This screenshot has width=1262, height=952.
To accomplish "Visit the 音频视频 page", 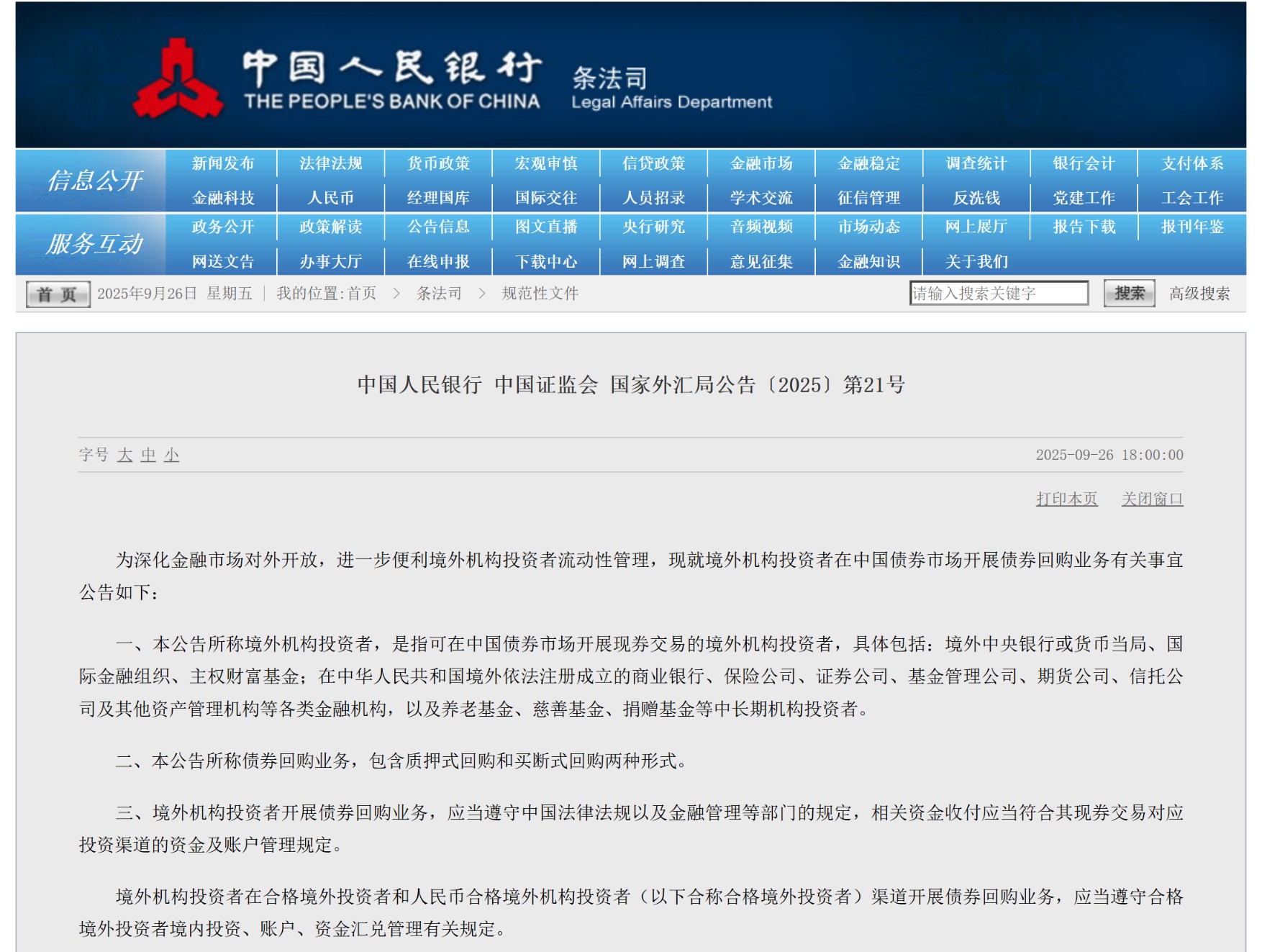I will (761, 227).
